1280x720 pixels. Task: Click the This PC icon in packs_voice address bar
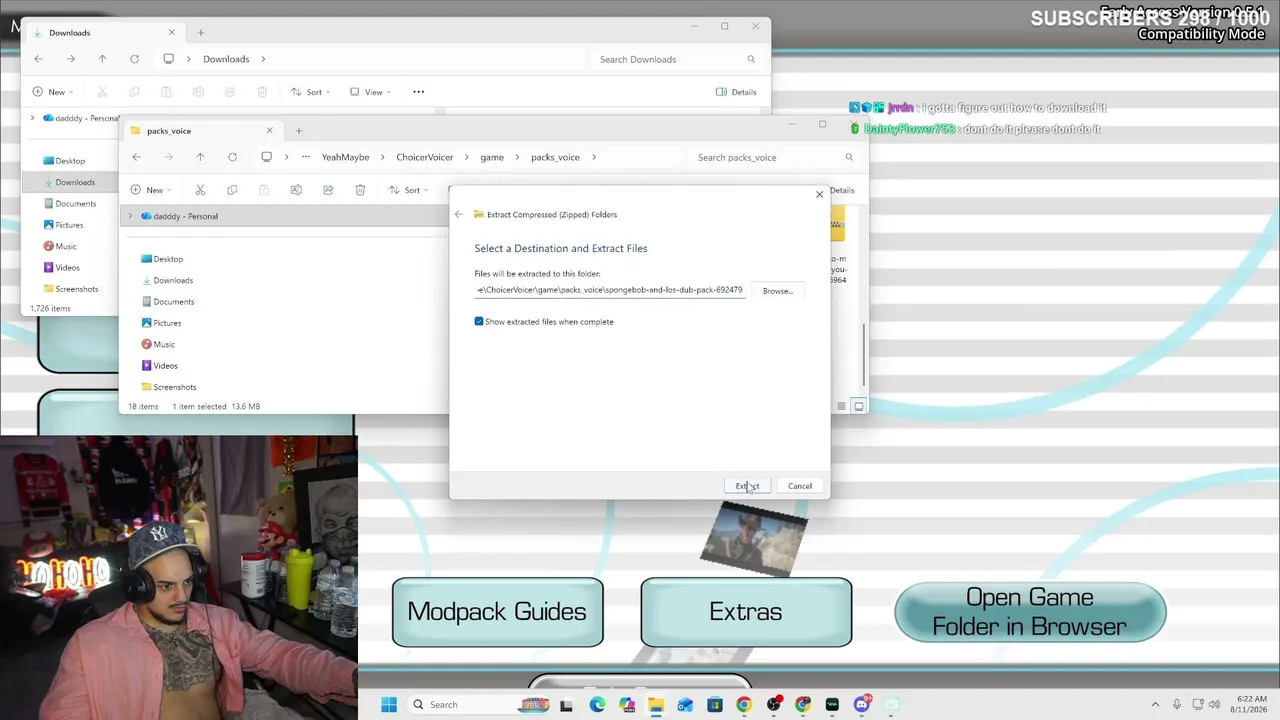pyautogui.click(x=266, y=157)
